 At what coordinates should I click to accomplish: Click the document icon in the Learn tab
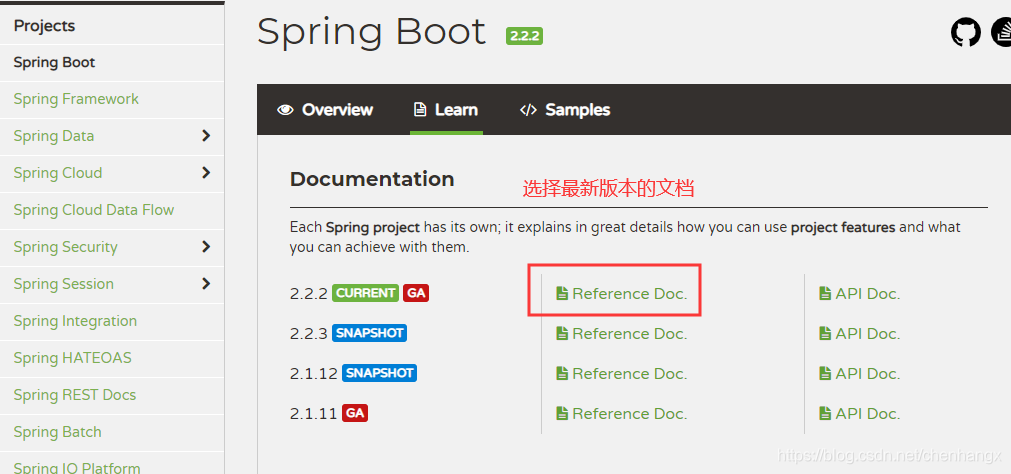(x=420, y=110)
